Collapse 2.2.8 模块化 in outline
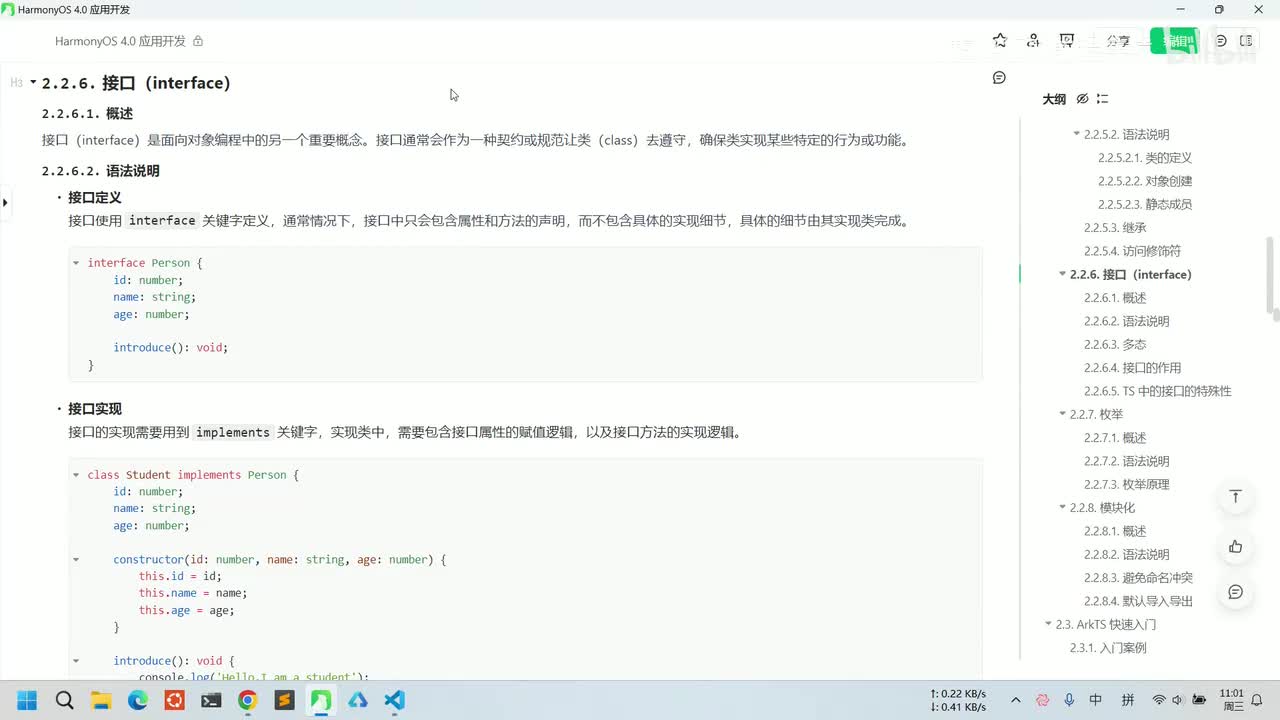Screen dimensions: 1280x720 1063,508
